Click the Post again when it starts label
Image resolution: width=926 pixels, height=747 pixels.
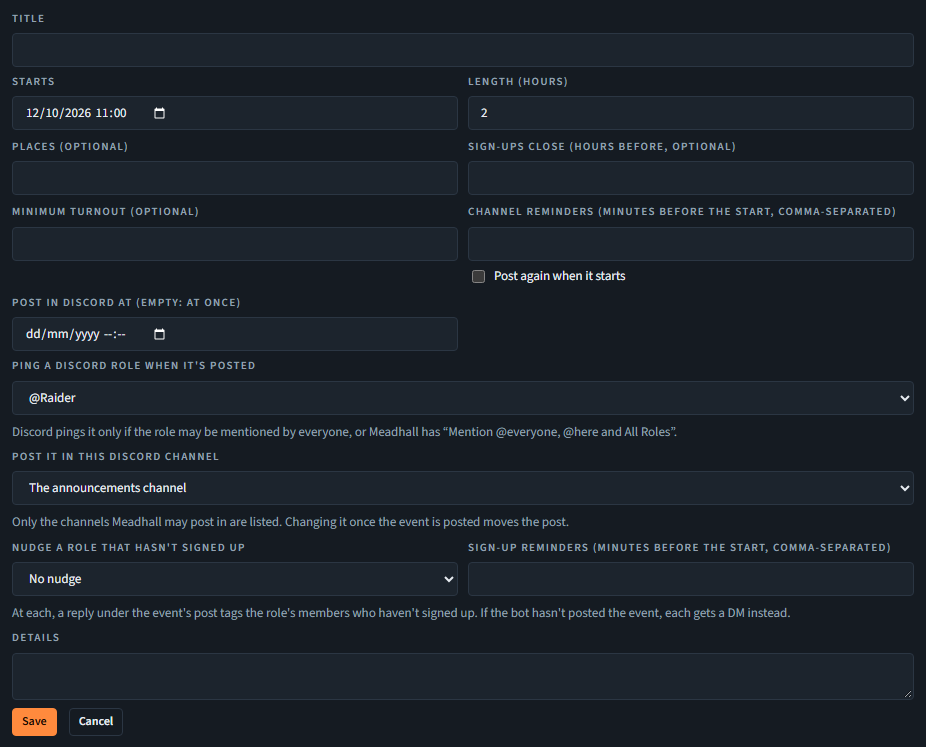click(559, 276)
